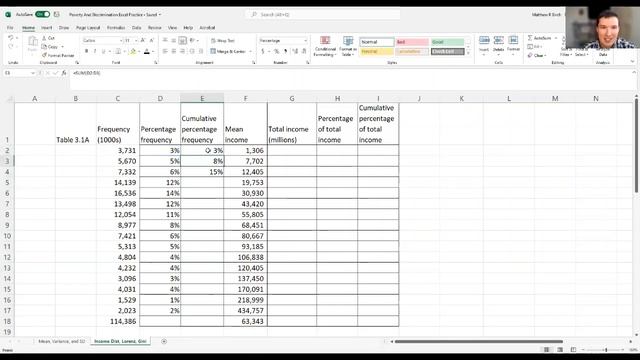Apply the Check Cell style
This screenshot has width=640, height=360.
(x=448, y=51)
